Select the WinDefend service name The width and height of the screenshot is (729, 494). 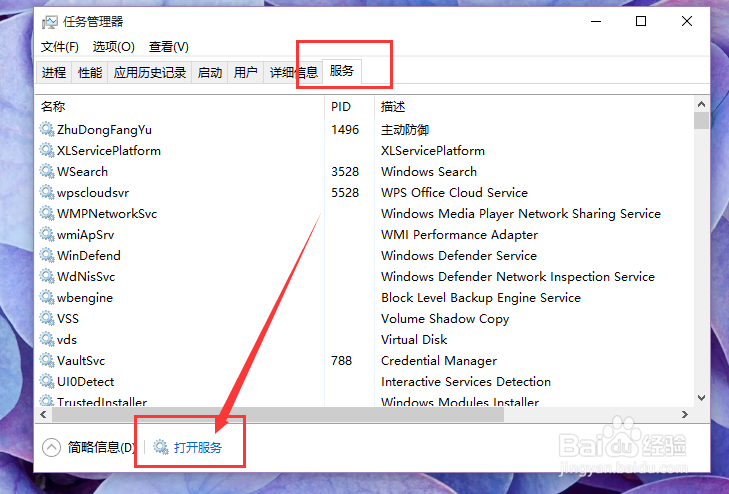89,256
